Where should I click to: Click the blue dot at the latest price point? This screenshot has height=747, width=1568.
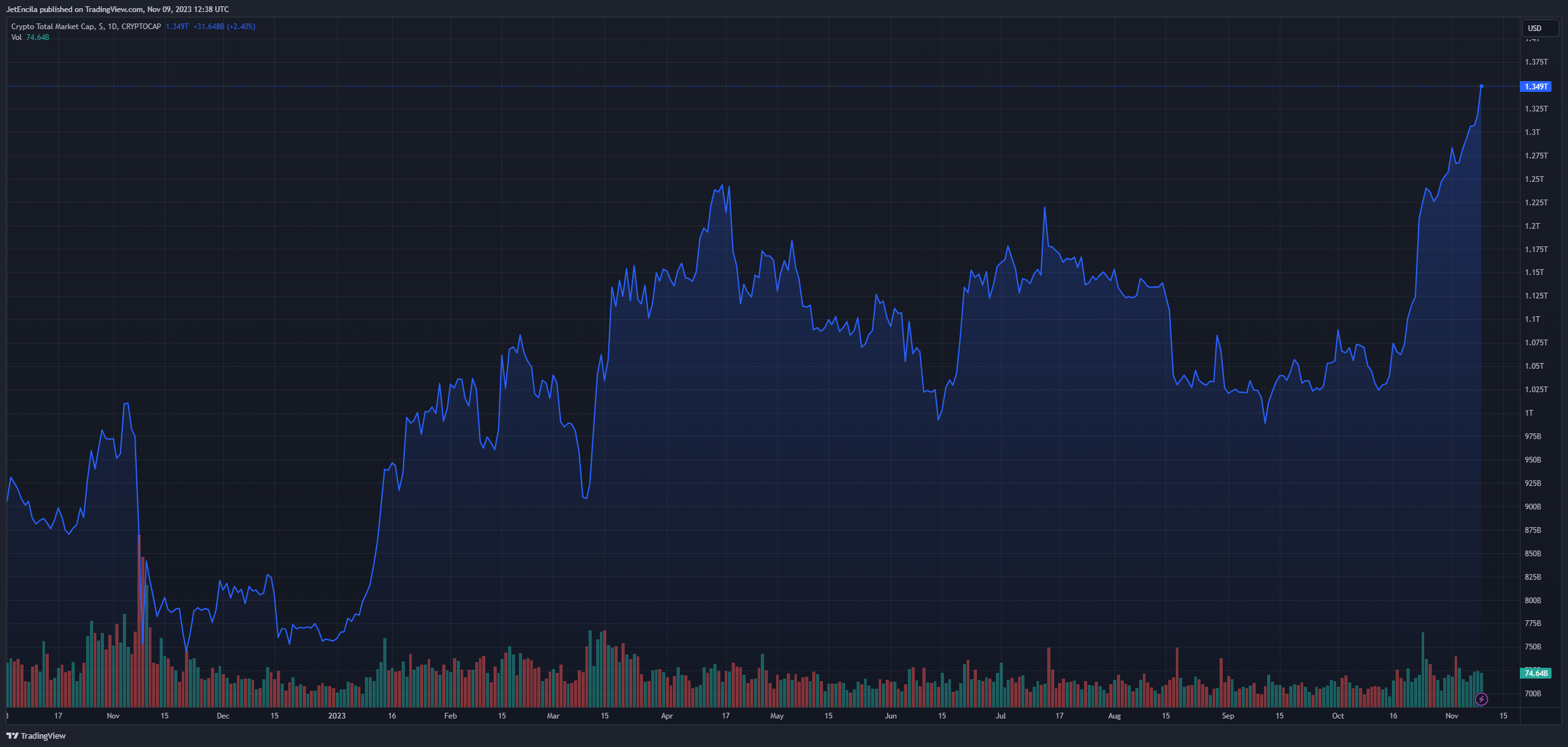pyautogui.click(x=1481, y=86)
